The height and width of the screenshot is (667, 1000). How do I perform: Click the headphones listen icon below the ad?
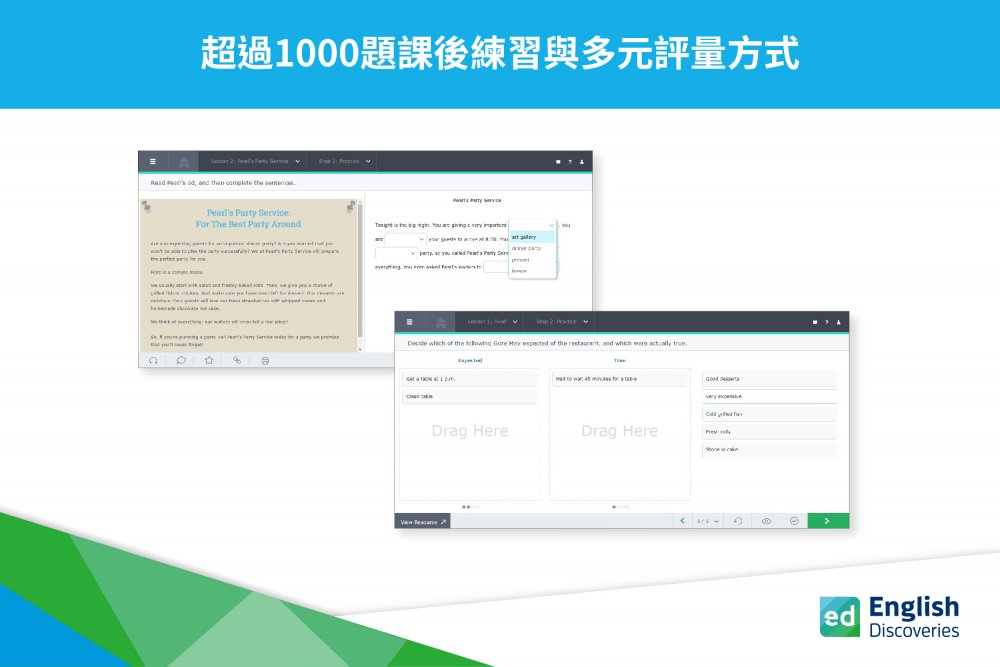click(153, 360)
